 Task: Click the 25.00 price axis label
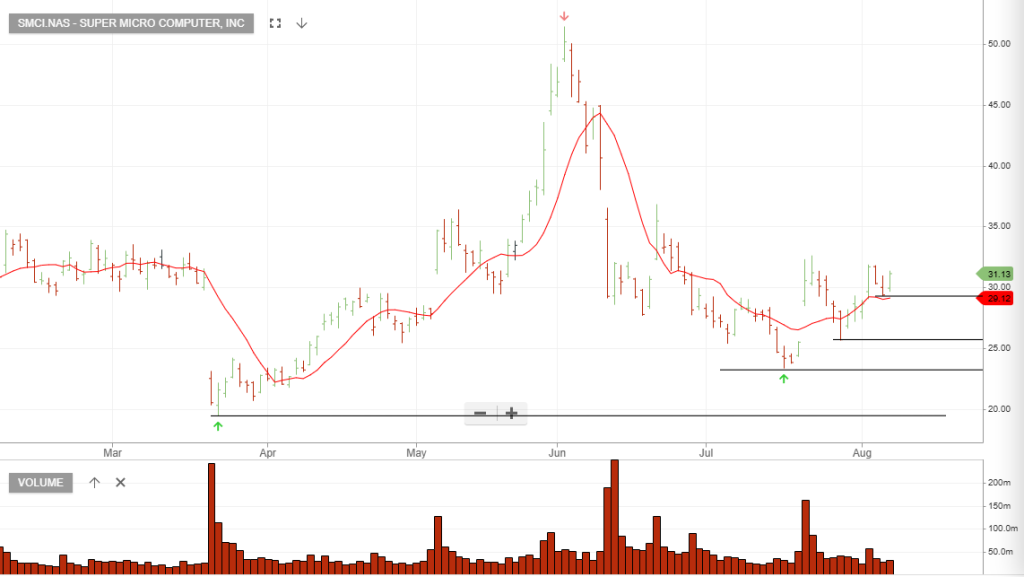pos(999,348)
